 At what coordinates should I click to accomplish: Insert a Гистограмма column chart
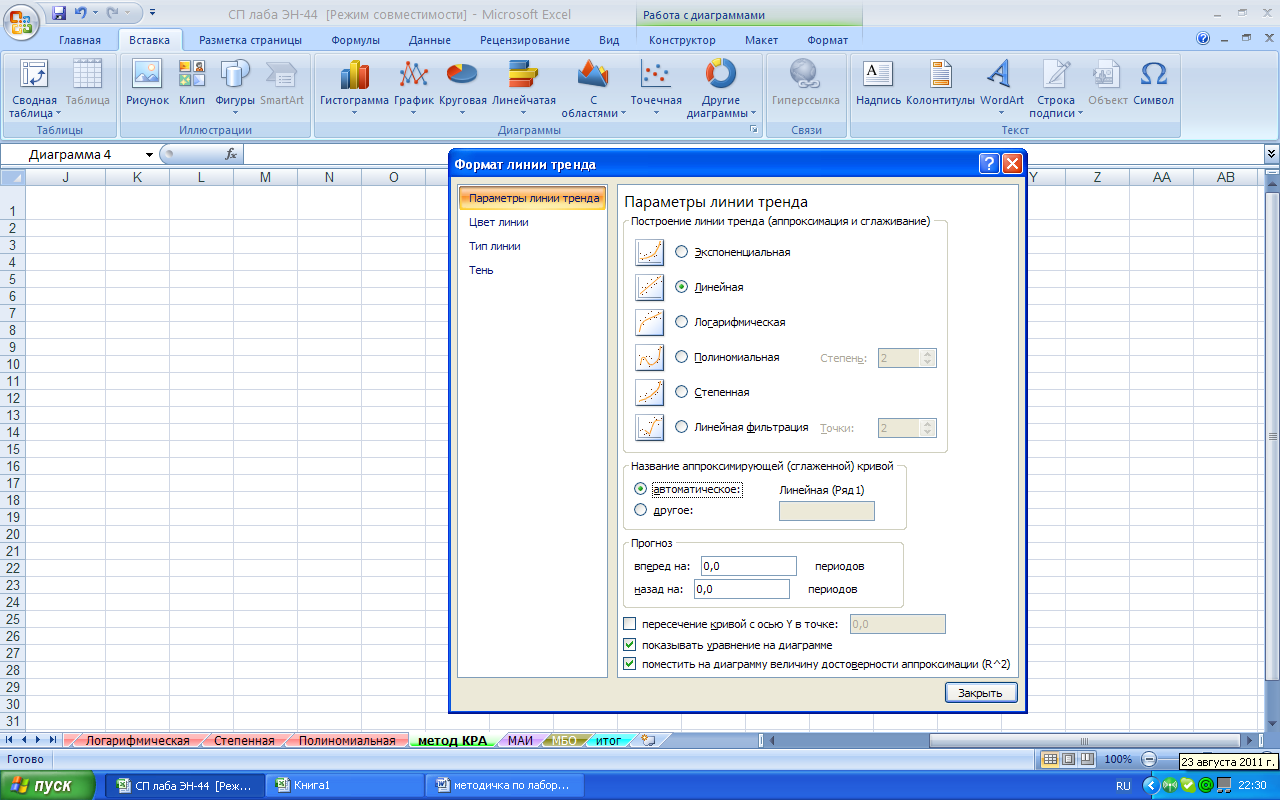[x=354, y=88]
